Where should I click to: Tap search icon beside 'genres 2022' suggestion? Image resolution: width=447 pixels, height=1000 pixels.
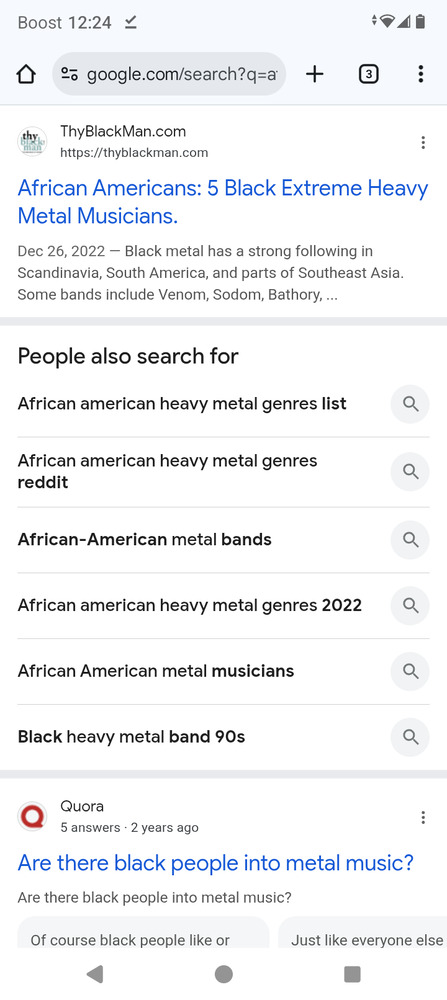click(410, 605)
